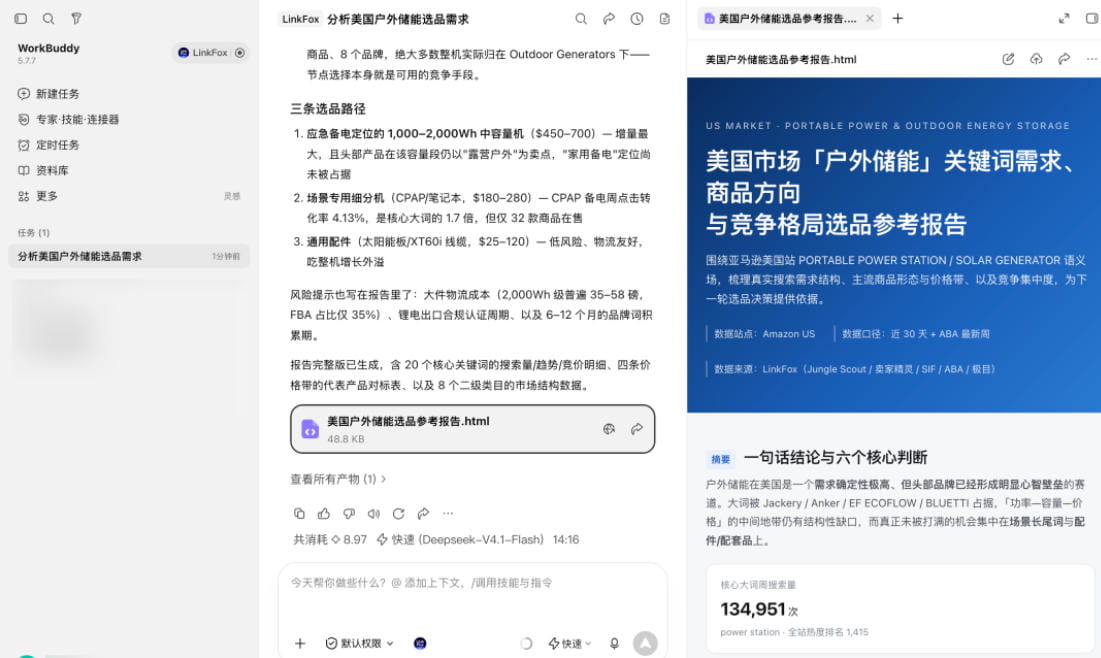Screen dimensions: 1101x658
Task: Open the 快速 model speed dropdown
Action: click(569, 643)
